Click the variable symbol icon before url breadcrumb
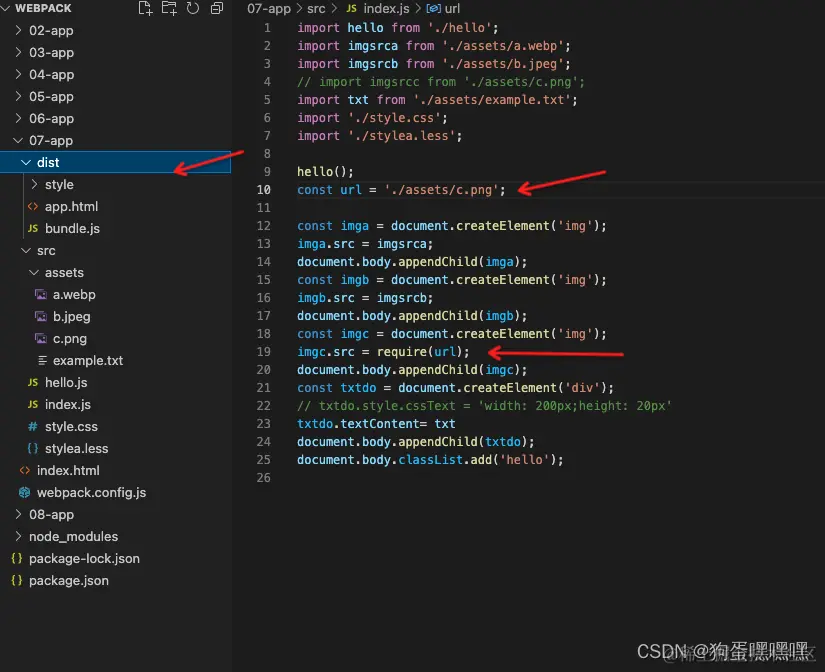825x672 pixels. click(434, 8)
